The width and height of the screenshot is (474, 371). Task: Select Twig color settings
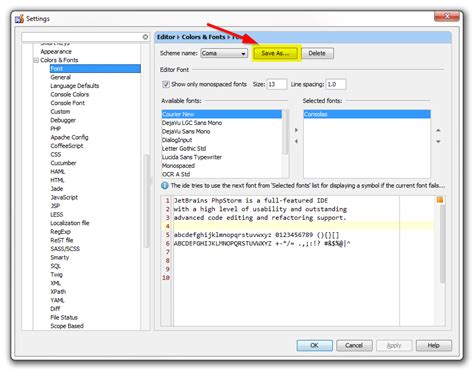57,275
